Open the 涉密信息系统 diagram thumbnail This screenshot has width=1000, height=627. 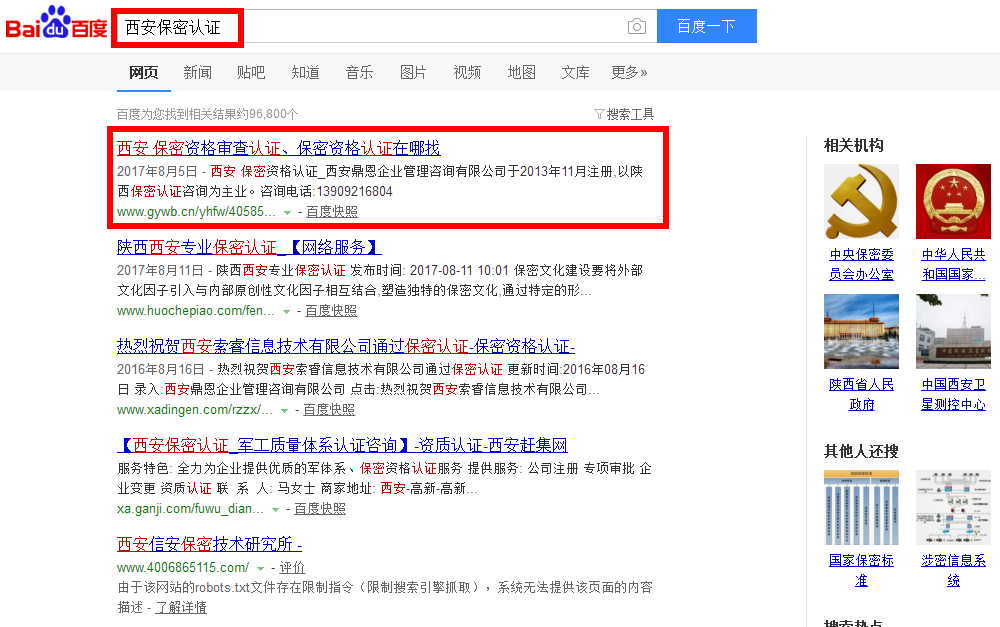953,508
